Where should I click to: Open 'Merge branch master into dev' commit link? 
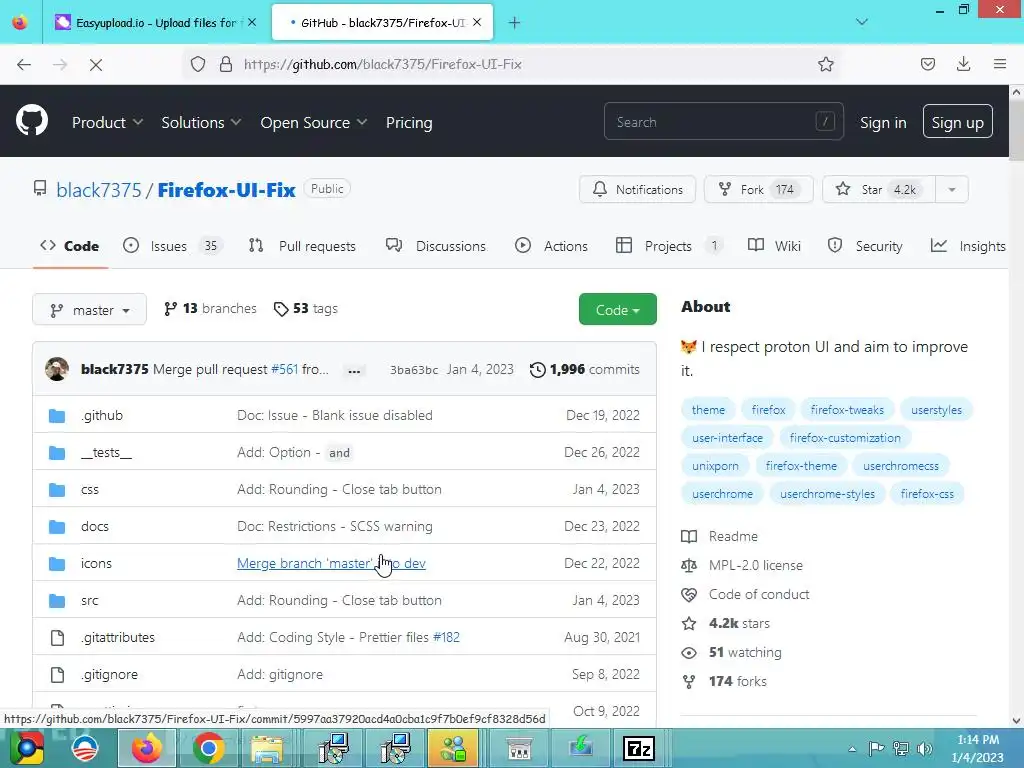tap(331, 563)
